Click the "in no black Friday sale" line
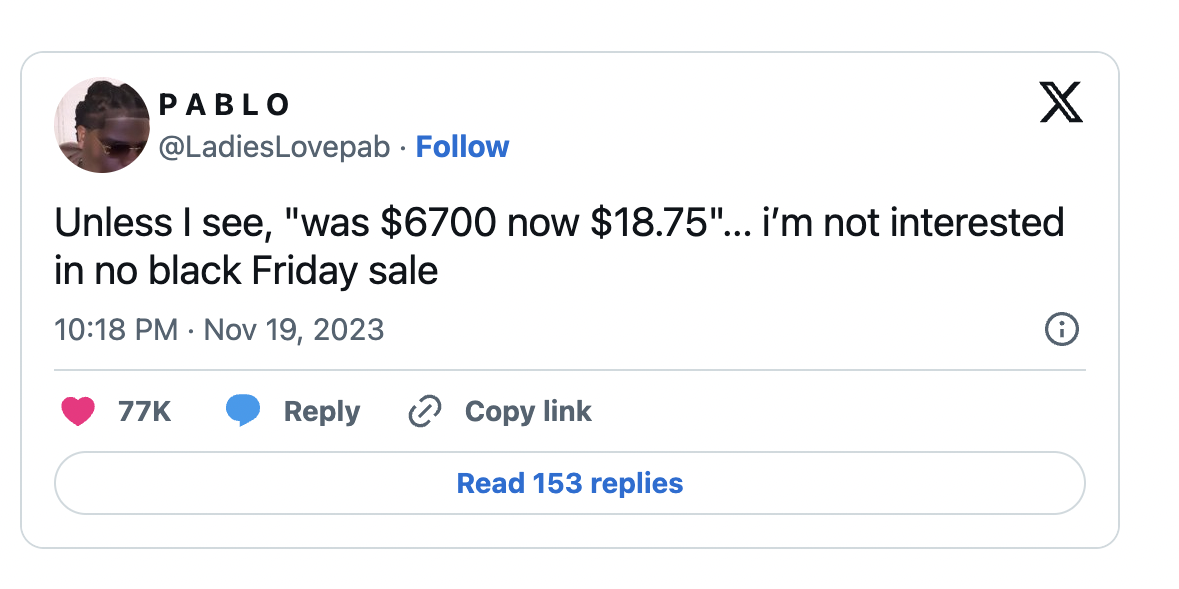Screen dimensions: 1179x589 click(246, 270)
